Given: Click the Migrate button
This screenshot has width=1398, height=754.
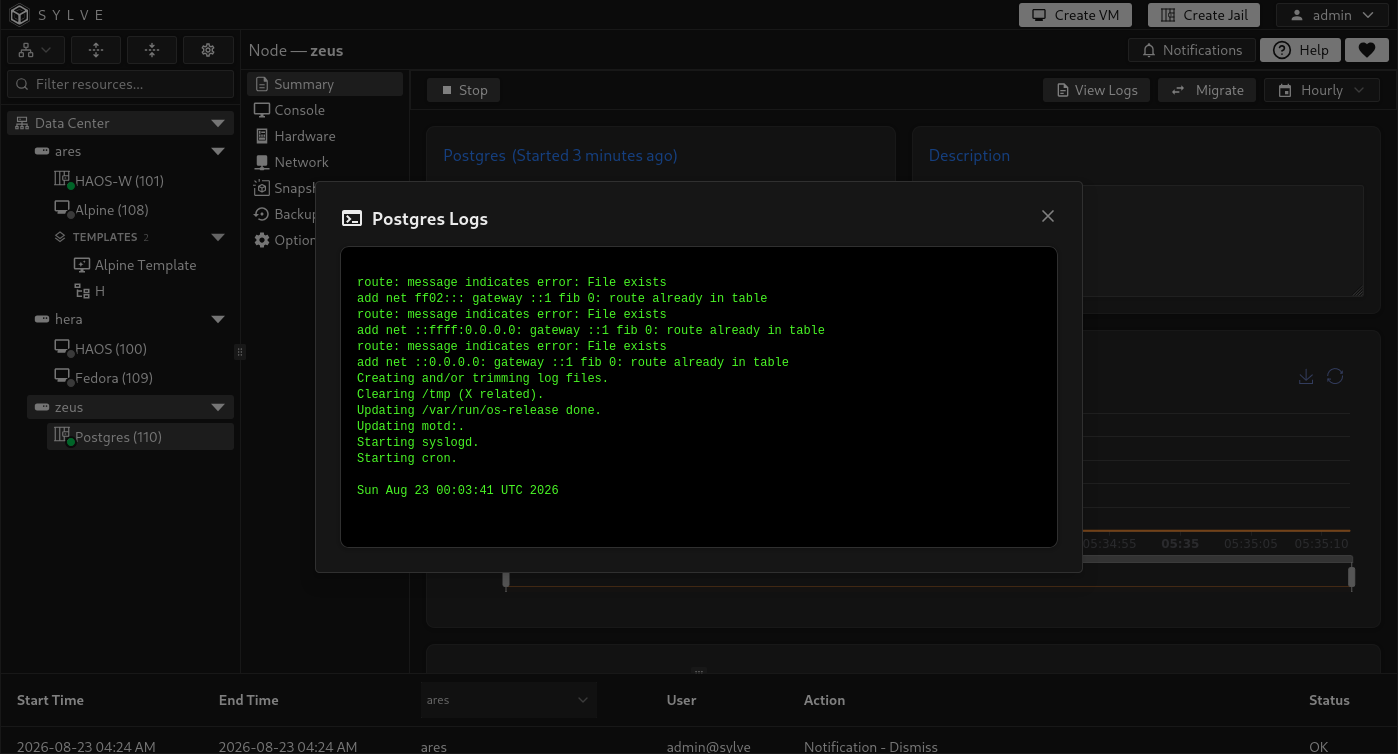Looking at the screenshot, I should [x=1207, y=90].
